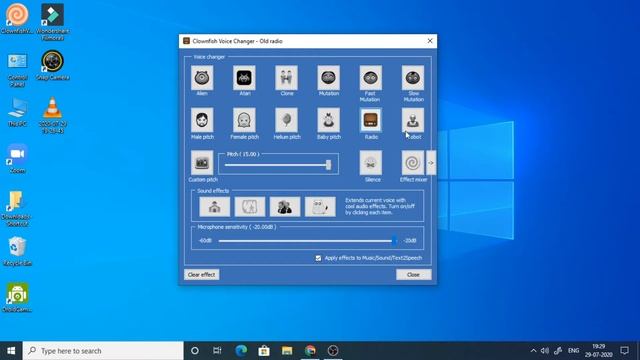Choose the Robot voice effect

(x=413, y=120)
